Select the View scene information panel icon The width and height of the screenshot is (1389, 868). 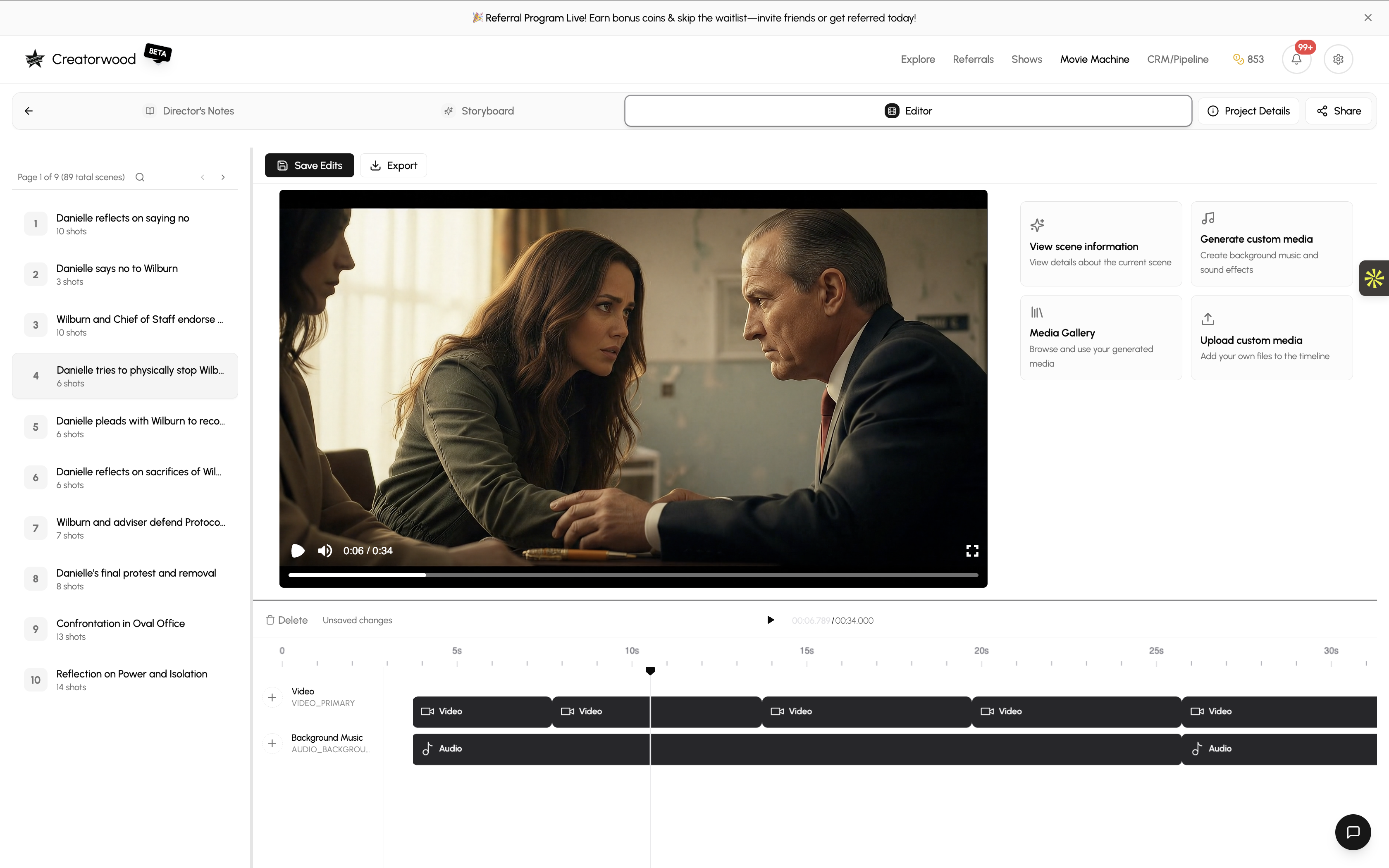1038,225
